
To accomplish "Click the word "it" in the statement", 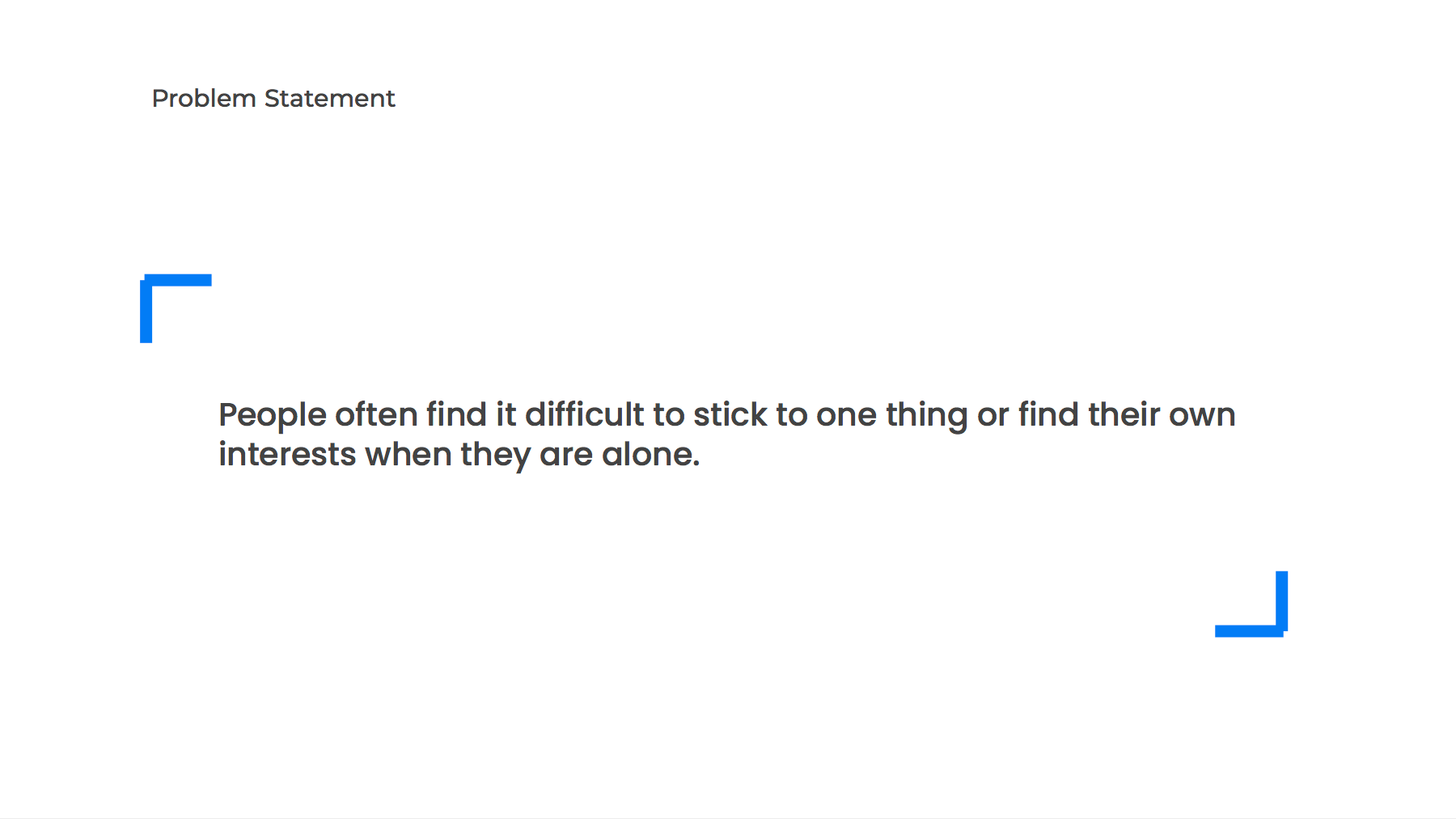I will [x=506, y=414].
